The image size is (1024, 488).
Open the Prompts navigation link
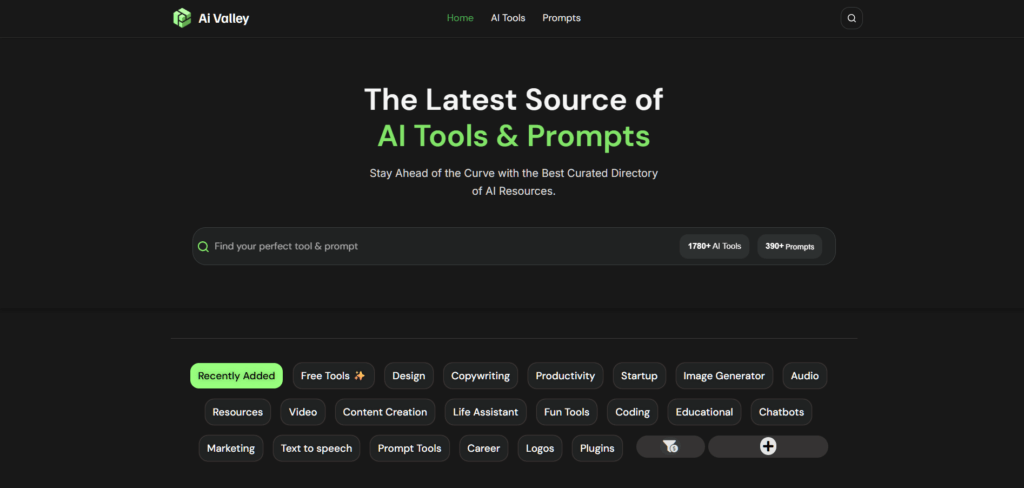561,18
